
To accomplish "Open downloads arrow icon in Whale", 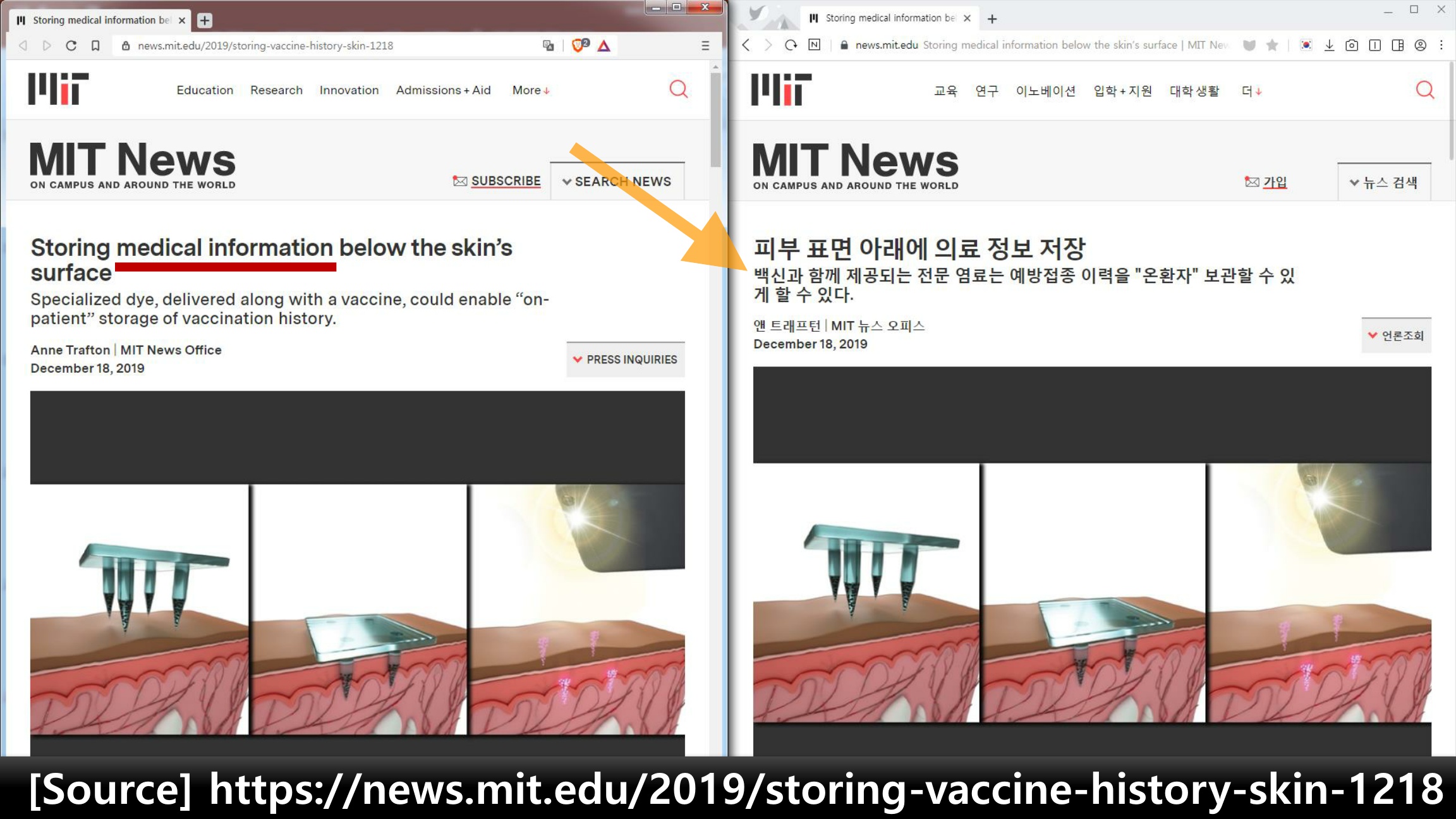I will [x=1330, y=45].
